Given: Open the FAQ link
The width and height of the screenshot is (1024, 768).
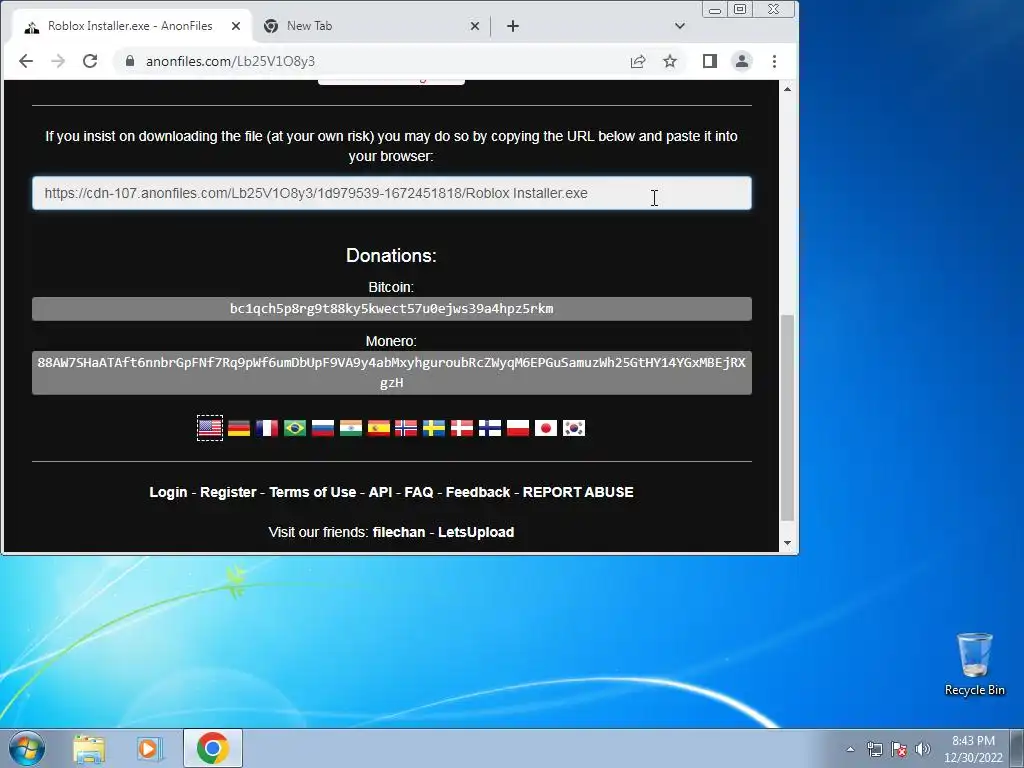Looking at the screenshot, I should 419,492.
